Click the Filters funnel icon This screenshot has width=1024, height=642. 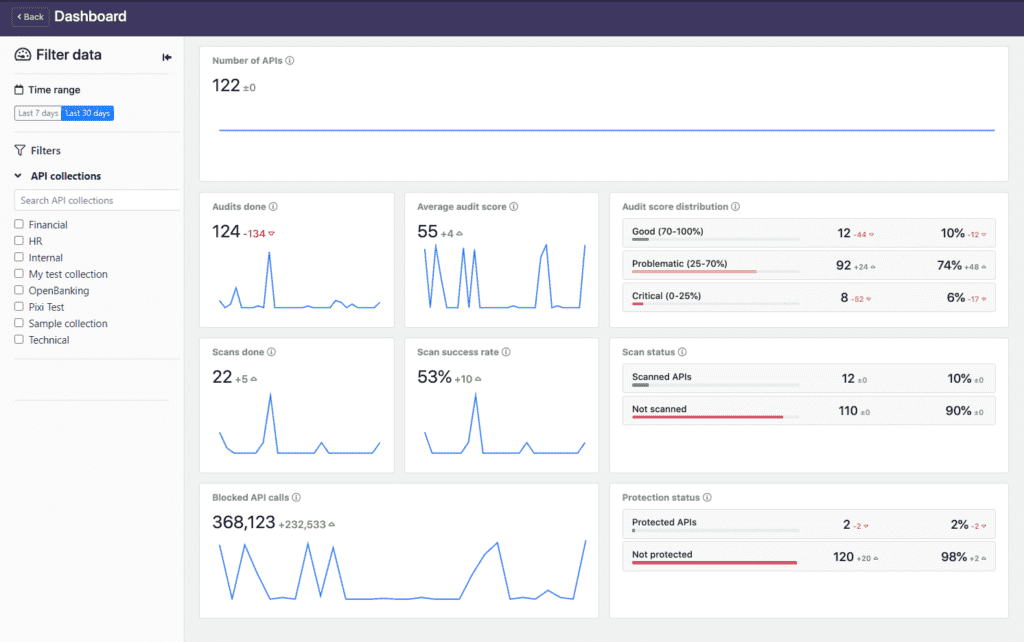click(19, 150)
